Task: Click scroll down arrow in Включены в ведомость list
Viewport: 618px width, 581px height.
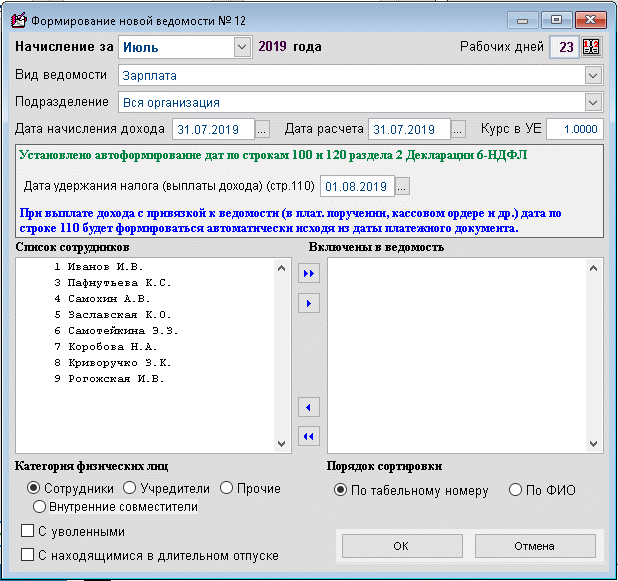Action: 594,443
